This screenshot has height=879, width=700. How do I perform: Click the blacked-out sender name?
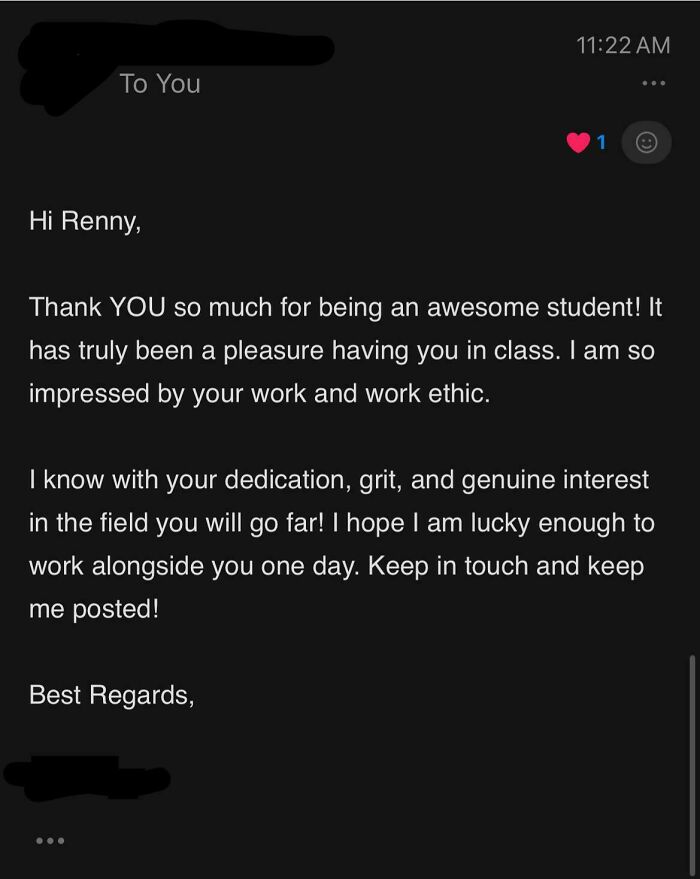tap(170, 47)
